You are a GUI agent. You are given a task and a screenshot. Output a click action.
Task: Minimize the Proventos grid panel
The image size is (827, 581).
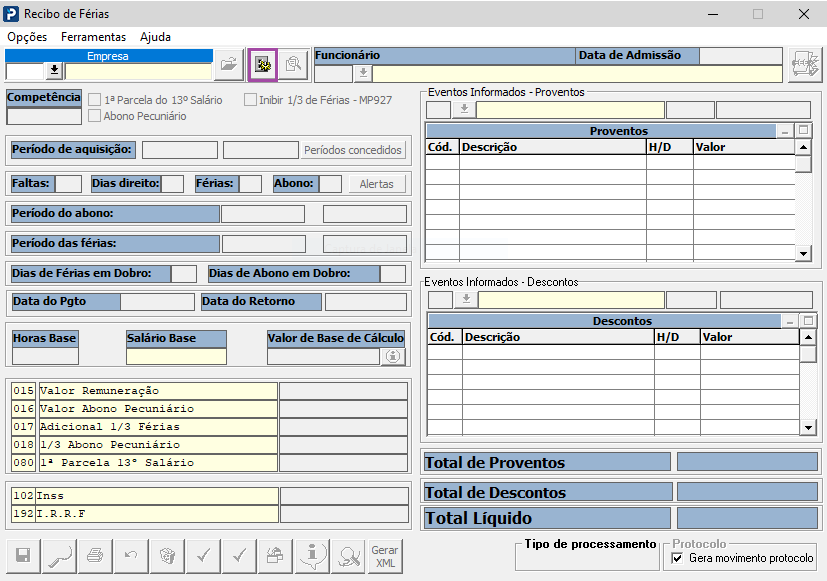point(785,131)
